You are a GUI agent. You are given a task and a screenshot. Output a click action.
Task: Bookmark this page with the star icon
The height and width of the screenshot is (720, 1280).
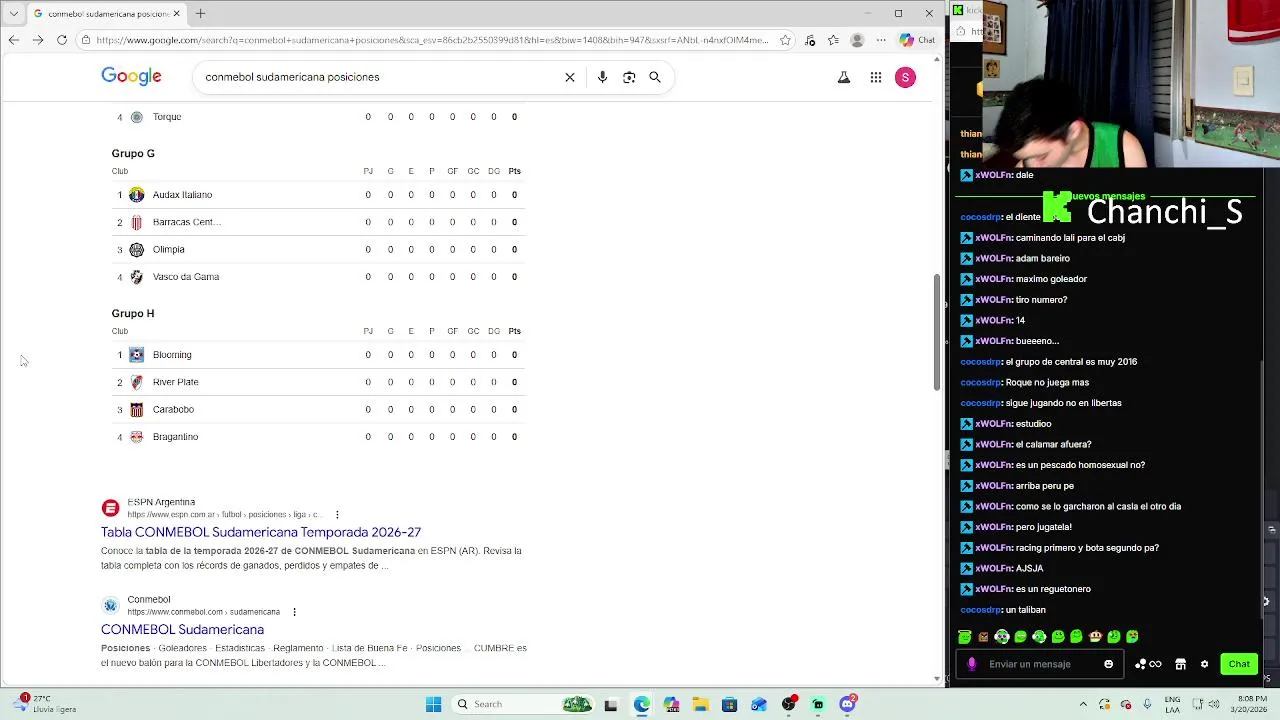pos(785,40)
